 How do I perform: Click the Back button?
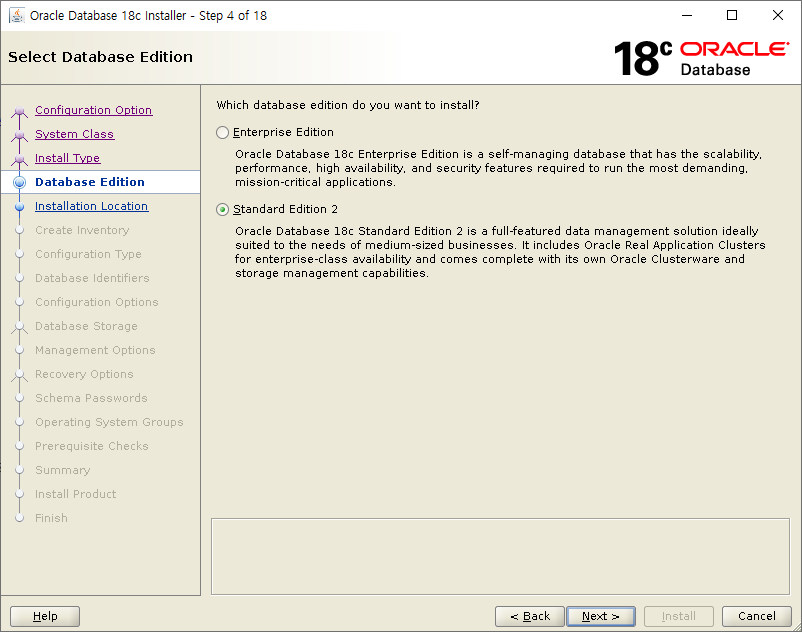(530, 616)
